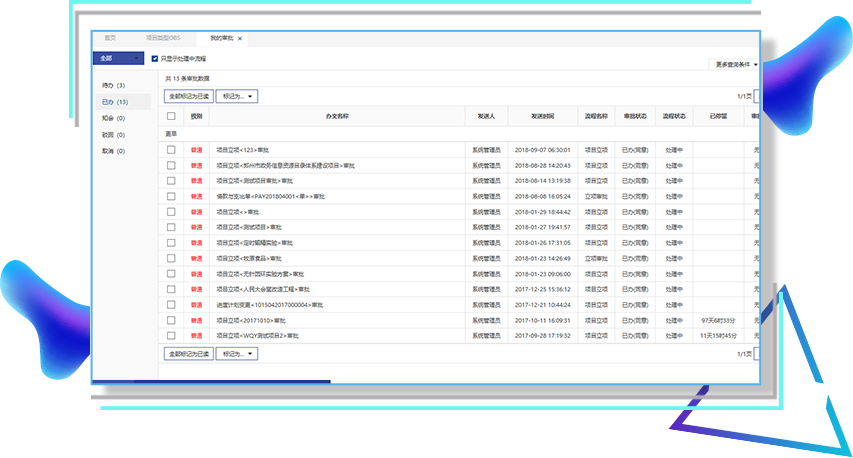The height and width of the screenshot is (458, 853).
Task: Switch to the 项目类型OBS tab
Action: pyautogui.click(x=159, y=38)
